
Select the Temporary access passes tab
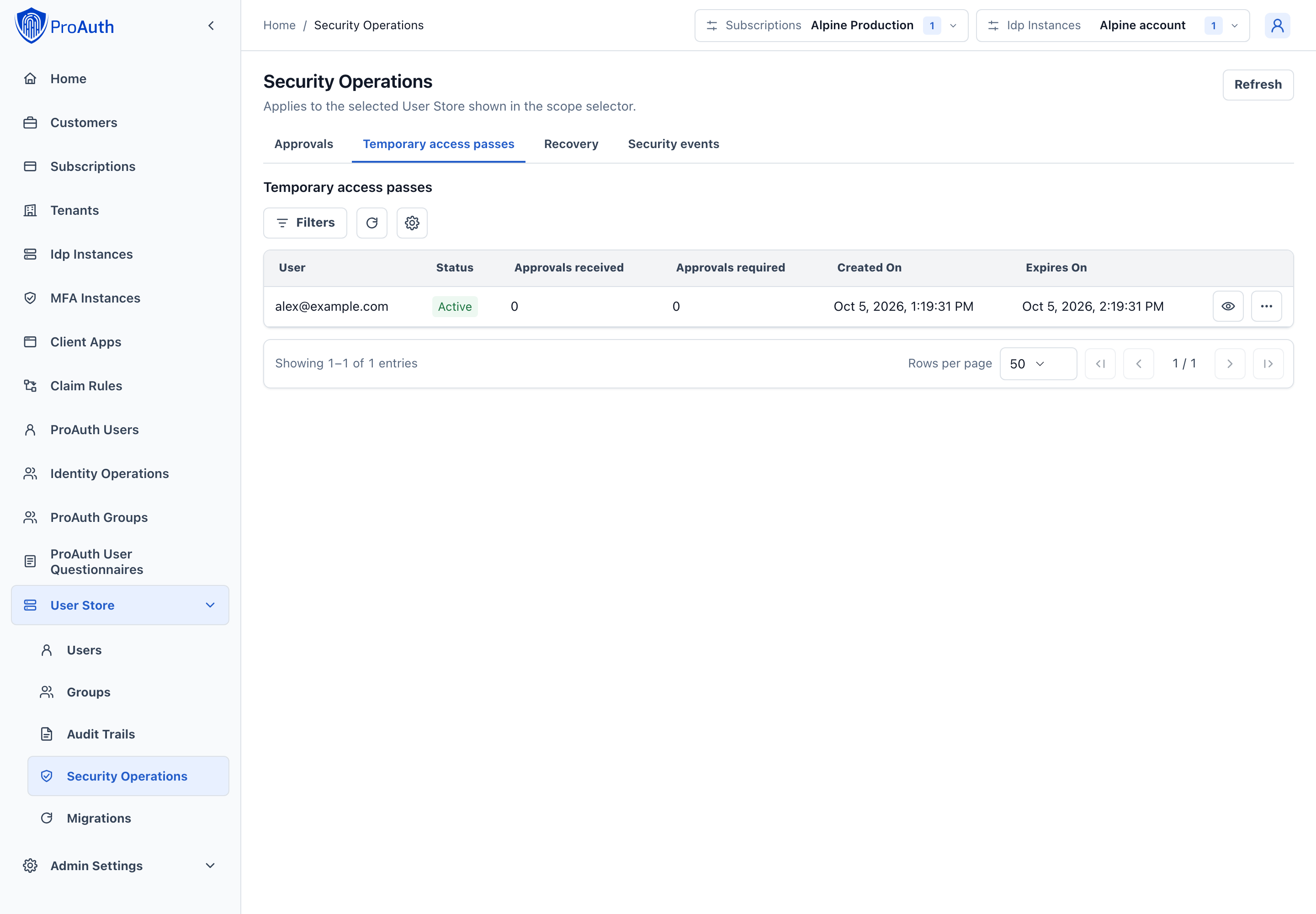point(438,144)
